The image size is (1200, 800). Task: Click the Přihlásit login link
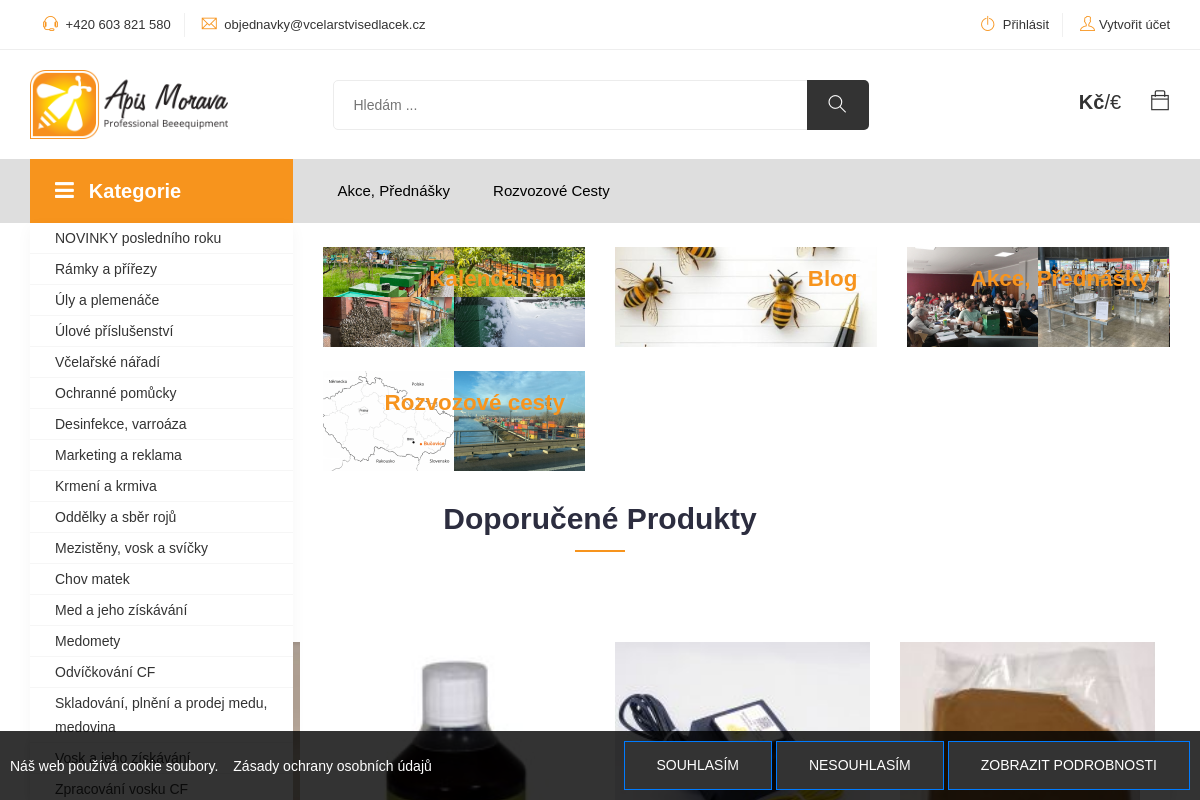(x=1026, y=25)
